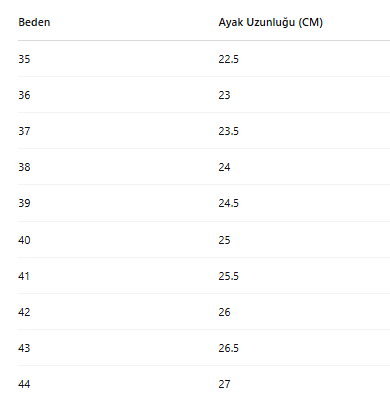
Task: Select size 40 cell
Action: (x=24, y=240)
